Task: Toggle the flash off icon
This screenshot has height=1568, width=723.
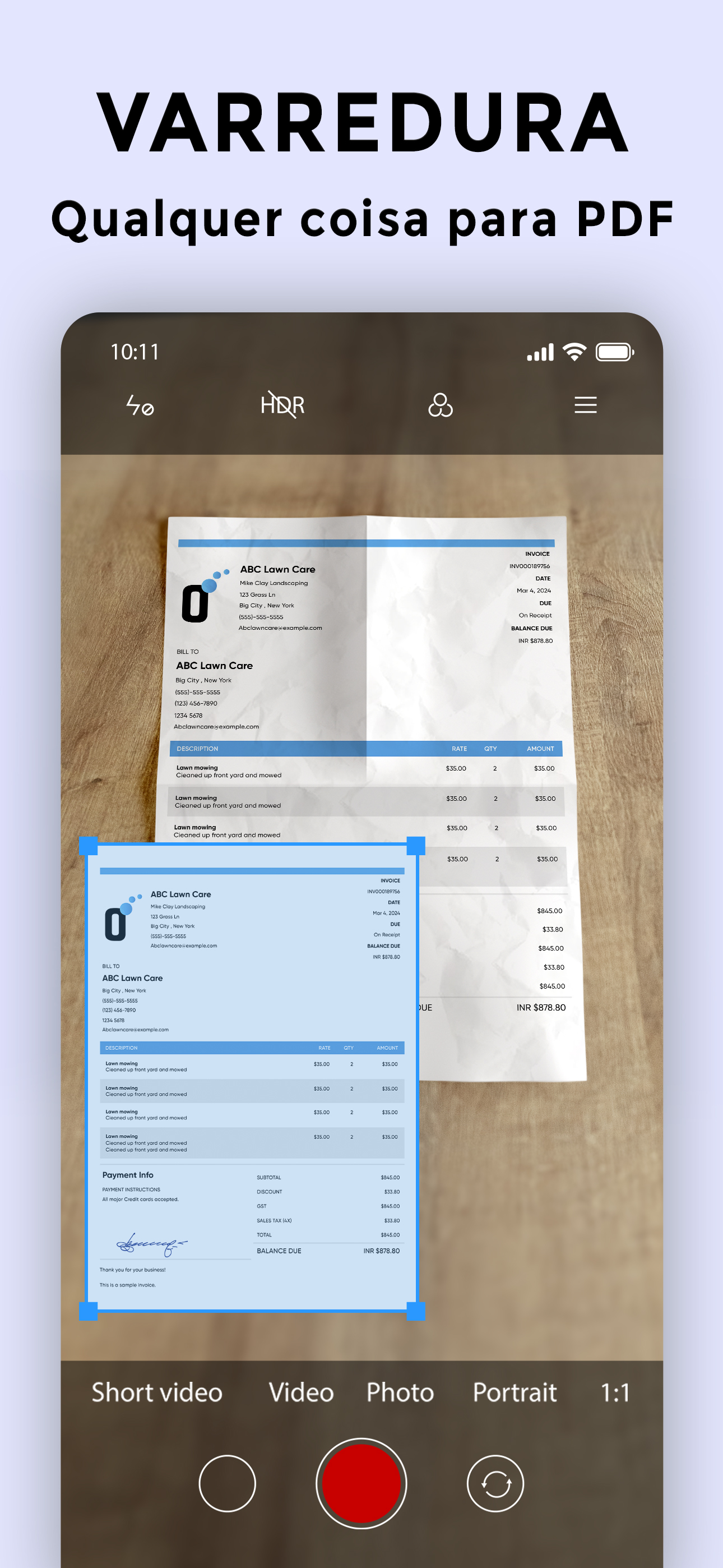Action: (140, 405)
